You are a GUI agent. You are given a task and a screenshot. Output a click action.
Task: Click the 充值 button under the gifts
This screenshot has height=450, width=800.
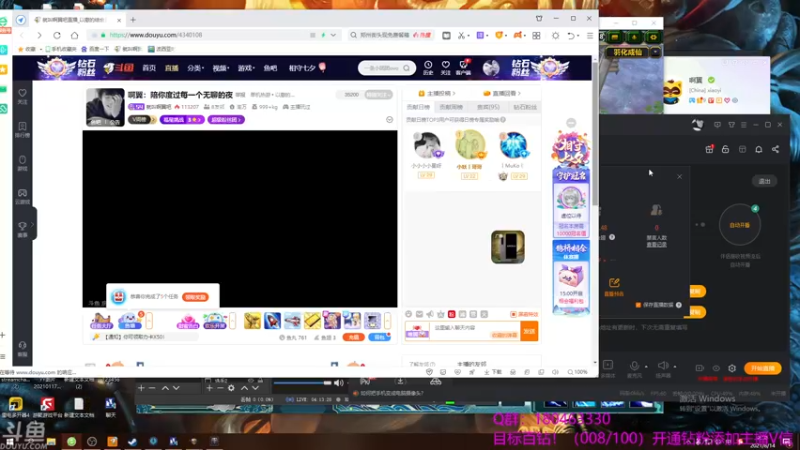353,337
